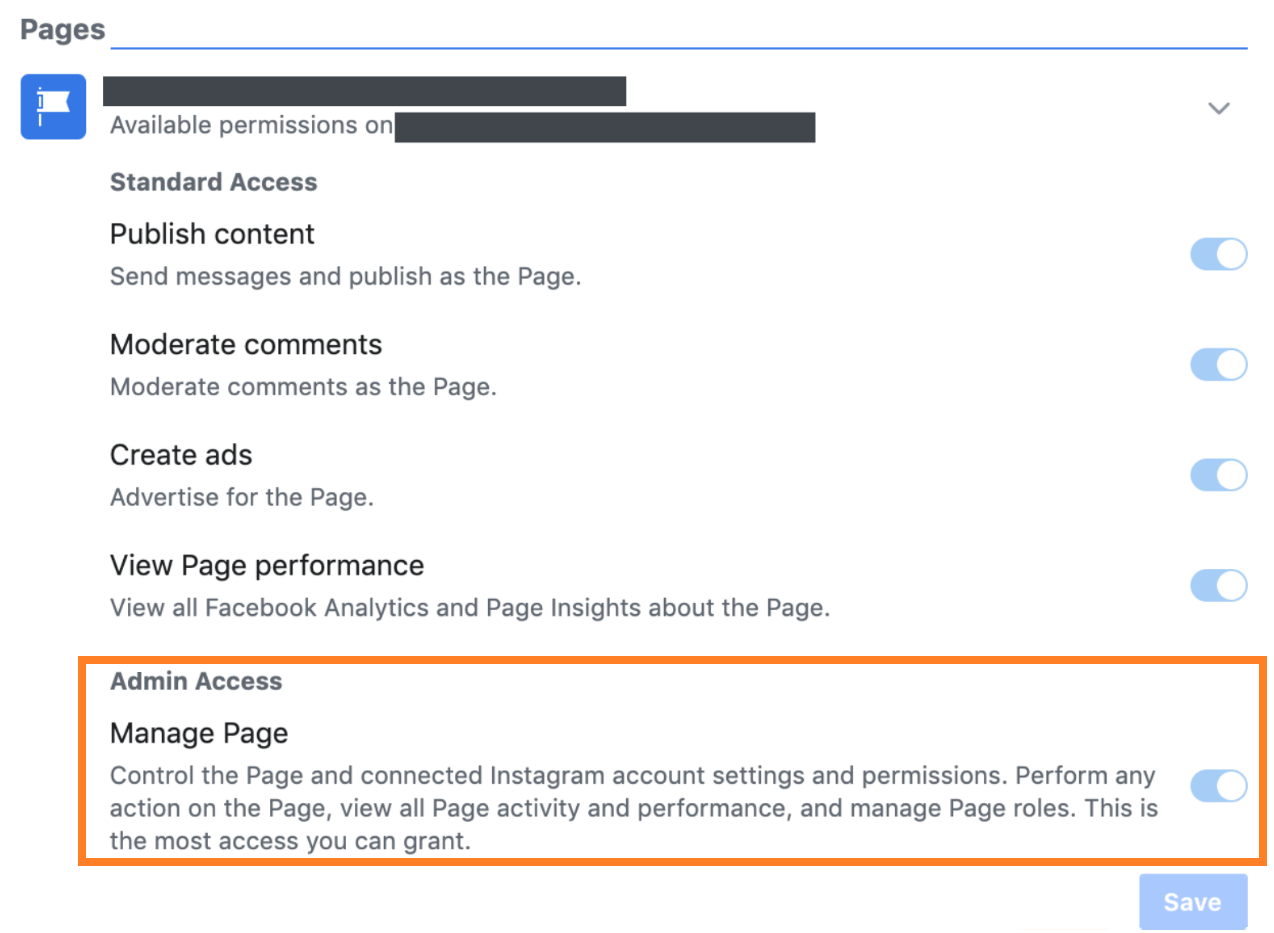Click the Manage Page label
The image size is (1274, 933).
coord(199,733)
